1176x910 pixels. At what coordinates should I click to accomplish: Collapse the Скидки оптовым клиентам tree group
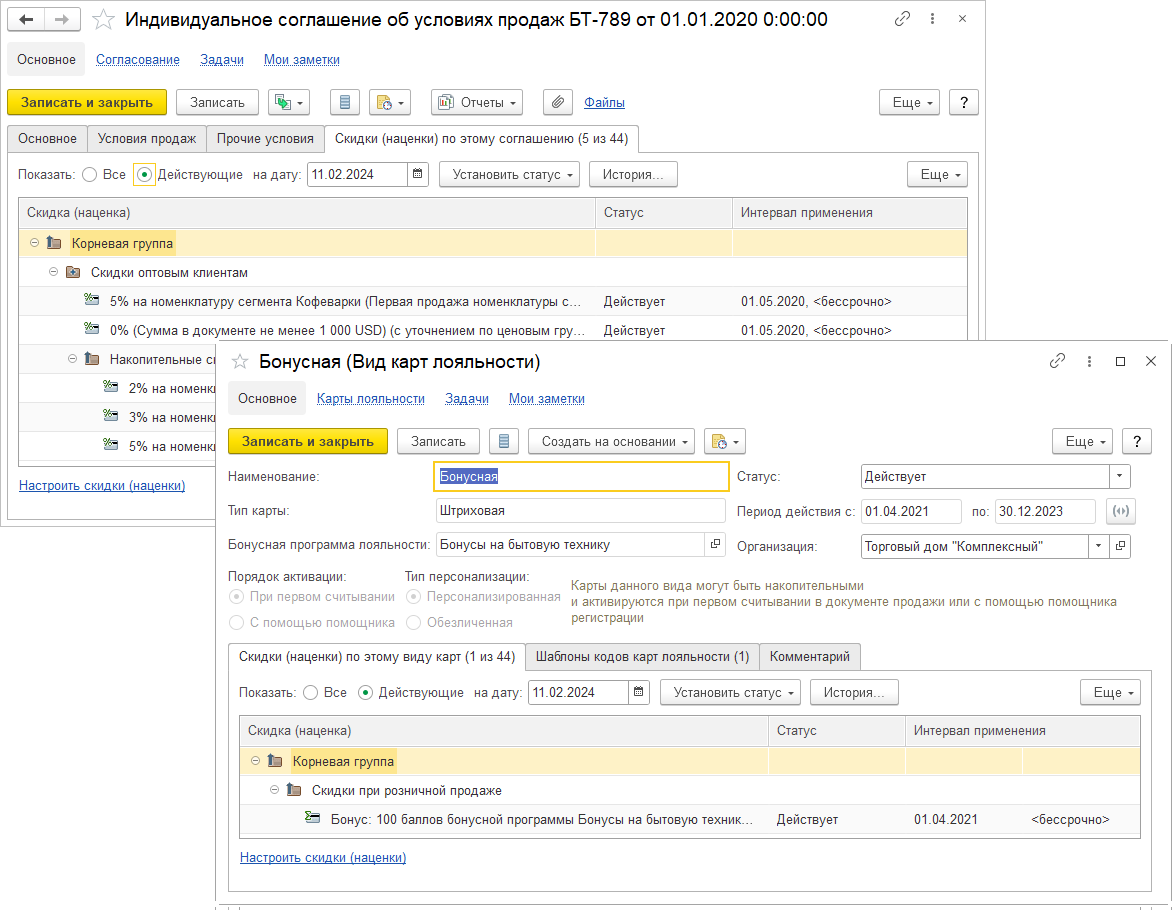(54, 272)
